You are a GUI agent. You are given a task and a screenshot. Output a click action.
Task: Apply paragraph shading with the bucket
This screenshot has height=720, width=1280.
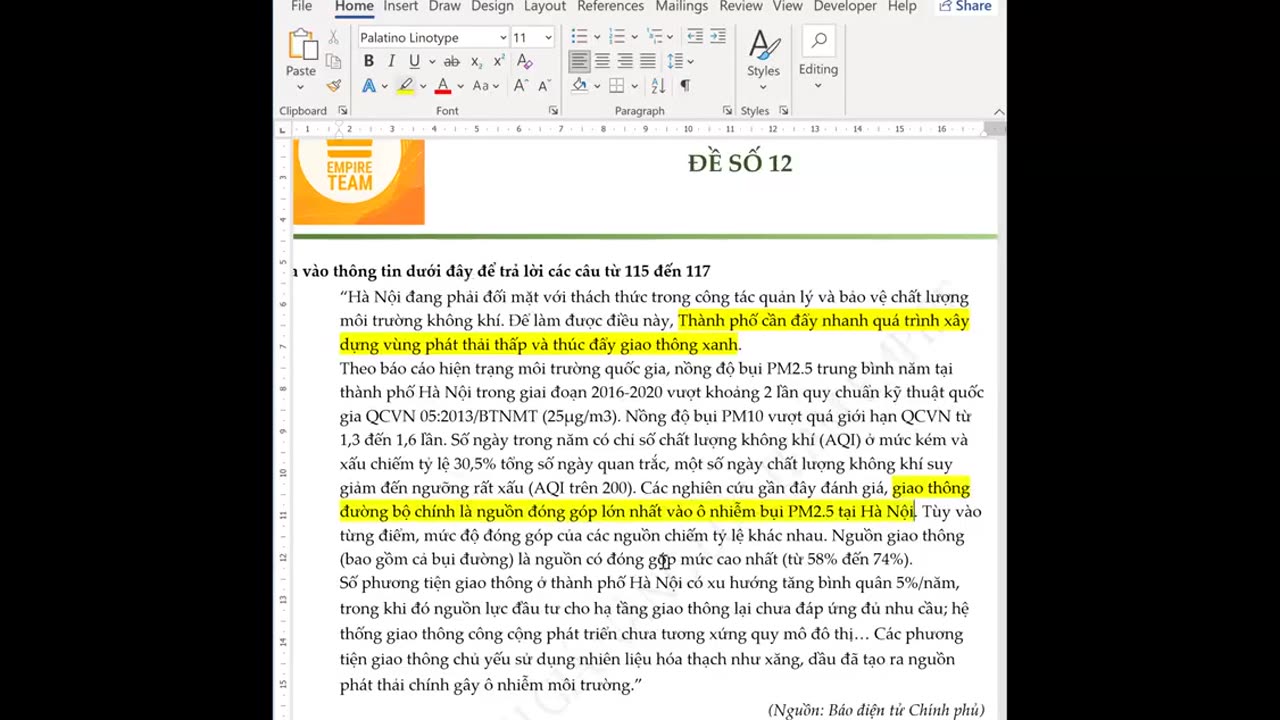pyautogui.click(x=579, y=86)
